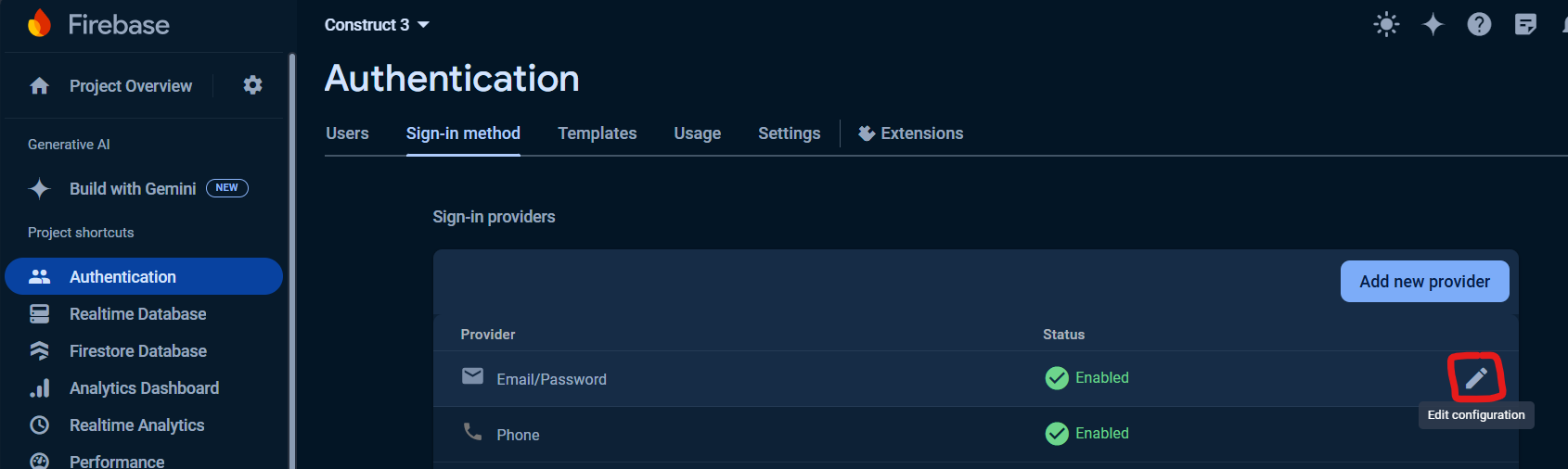Open Build with Gemini
The height and width of the screenshot is (469, 1568).
pyautogui.click(x=133, y=189)
